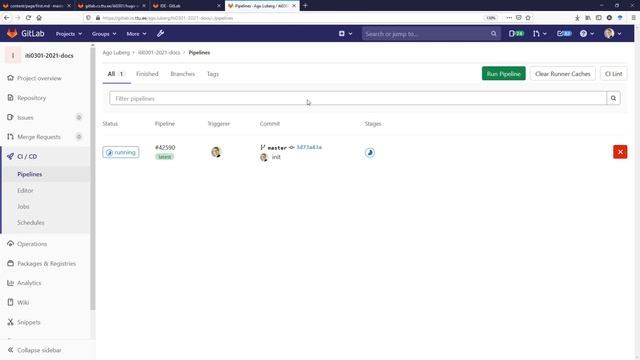This screenshot has height=360, width=640.
Task: Open the init commit message link
Action: tap(276, 157)
